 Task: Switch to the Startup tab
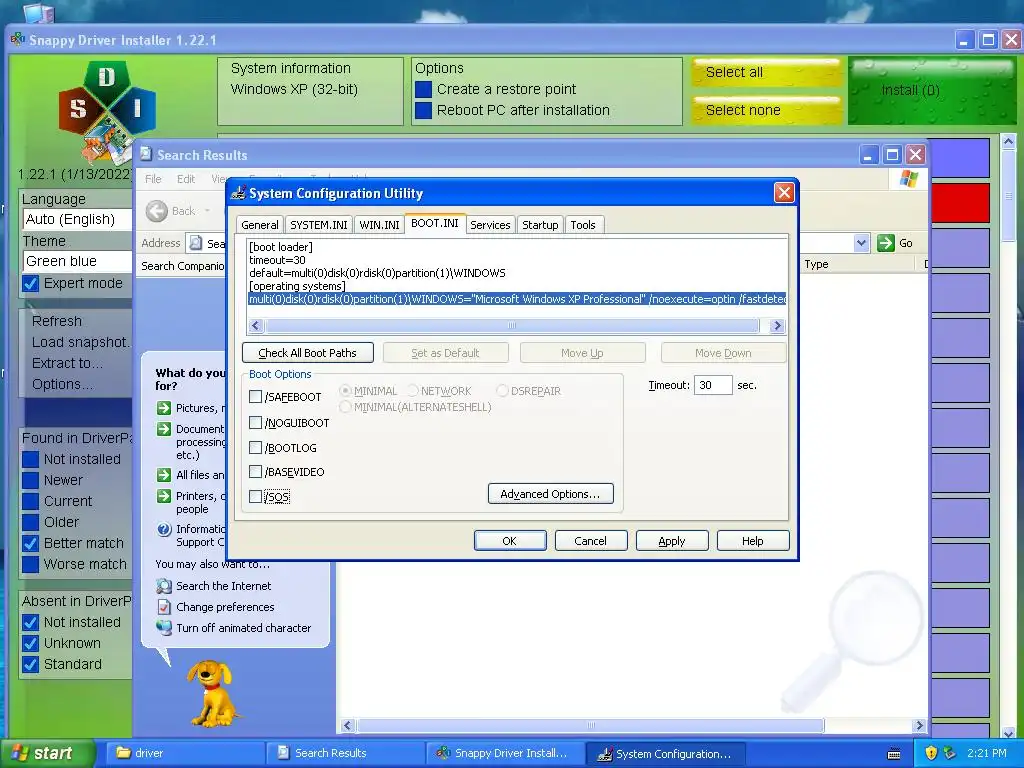(540, 225)
